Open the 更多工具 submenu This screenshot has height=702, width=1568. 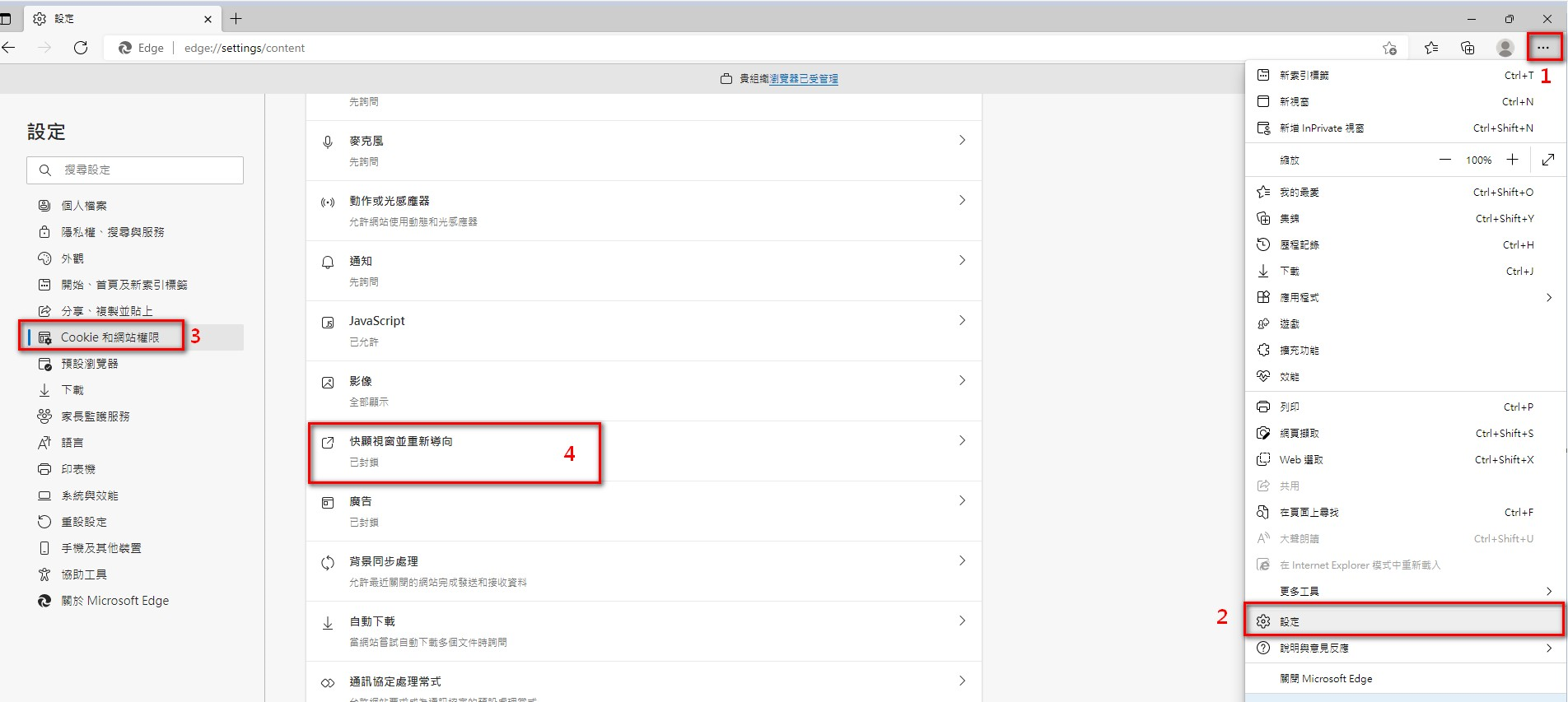pos(1404,591)
